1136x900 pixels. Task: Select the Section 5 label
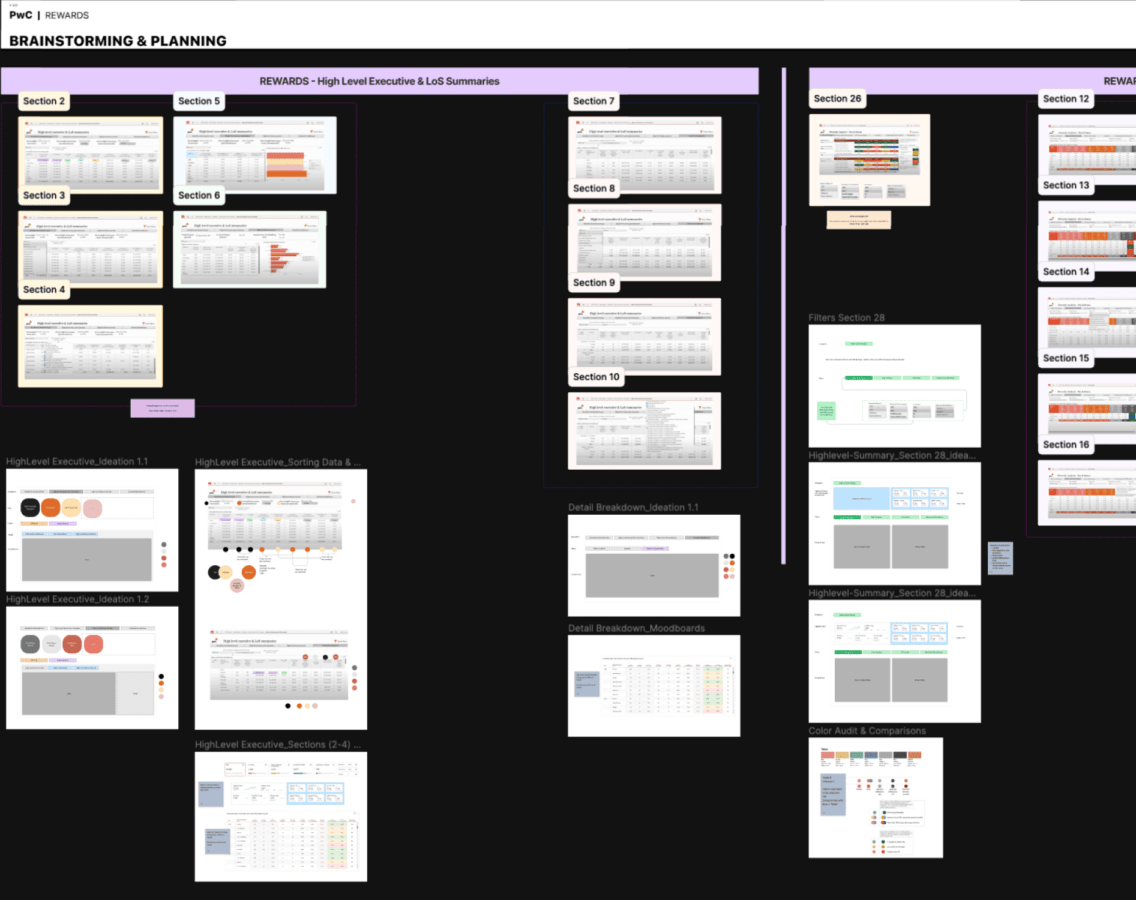pos(200,101)
